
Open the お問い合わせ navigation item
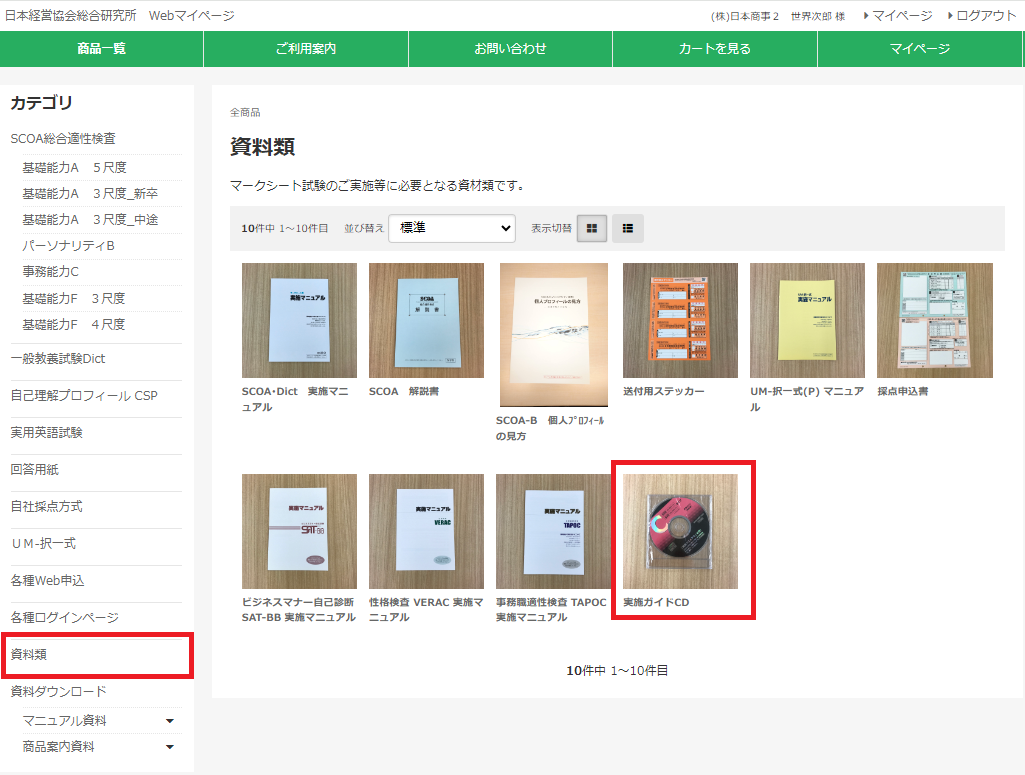click(510, 48)
